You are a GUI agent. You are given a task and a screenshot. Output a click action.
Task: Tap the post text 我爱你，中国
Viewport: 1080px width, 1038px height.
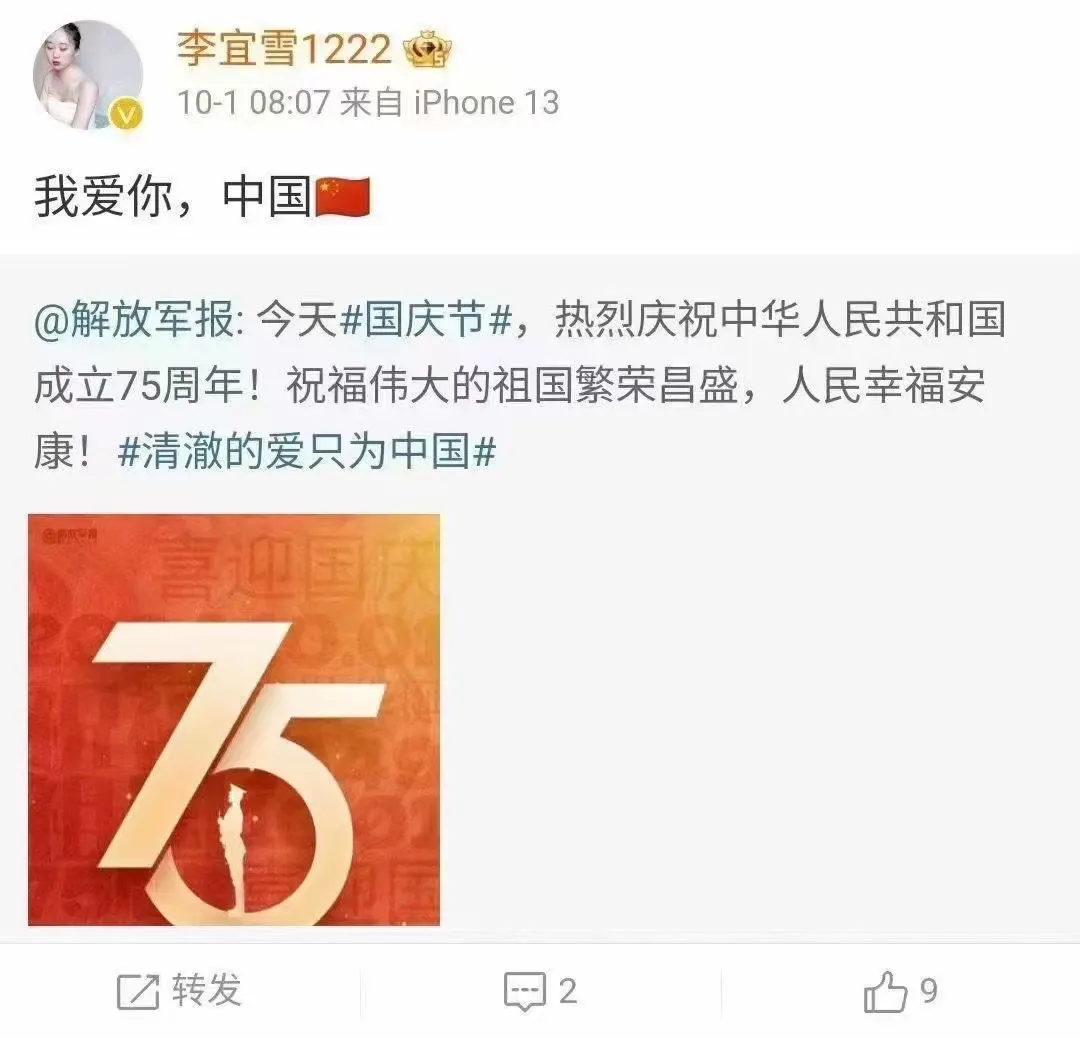pos(172,197)
